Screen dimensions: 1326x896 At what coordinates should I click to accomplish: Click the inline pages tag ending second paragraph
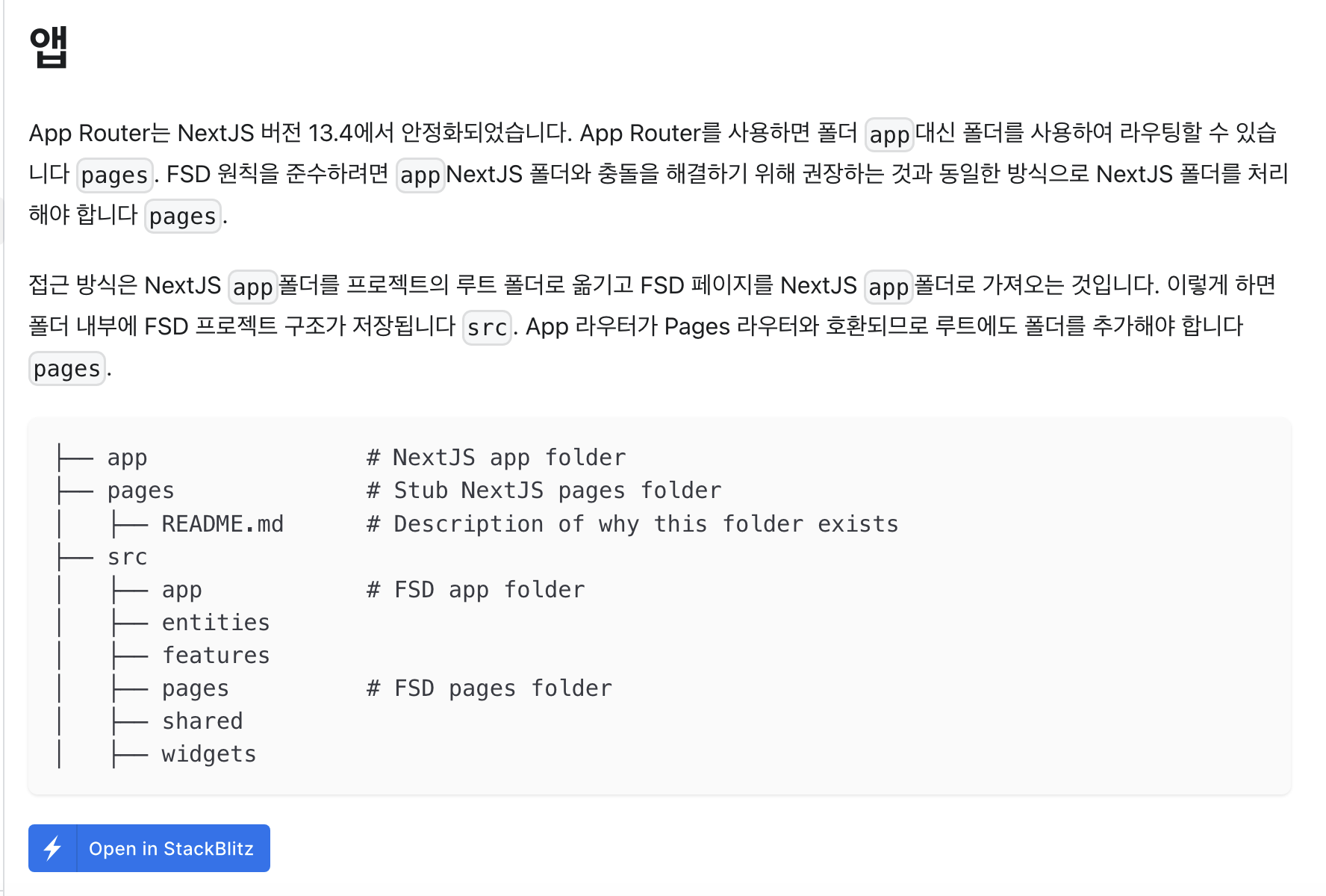coord(66,369)
